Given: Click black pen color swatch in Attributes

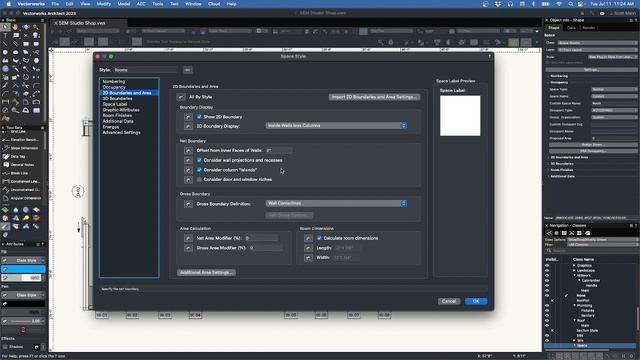Looking at the screenshot, I should click(x=23, y=304).
